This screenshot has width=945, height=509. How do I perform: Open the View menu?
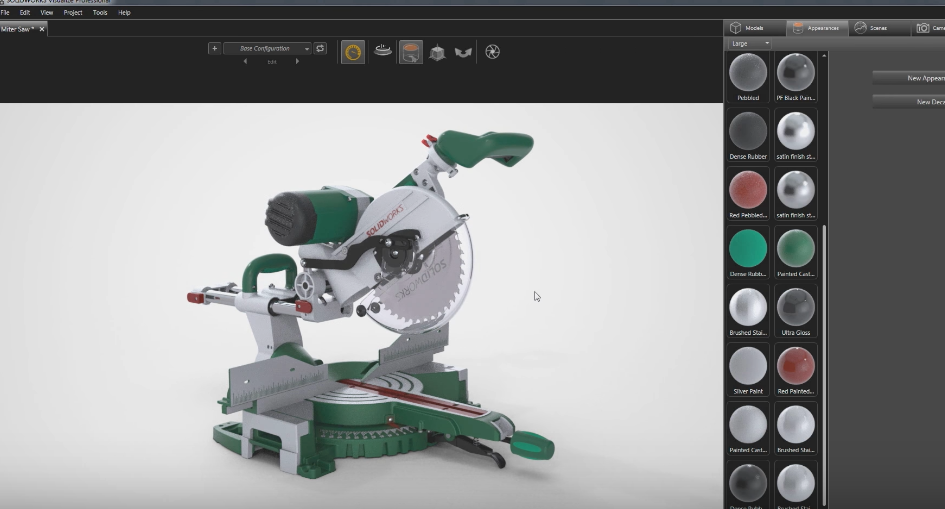(x=46, y=12)
